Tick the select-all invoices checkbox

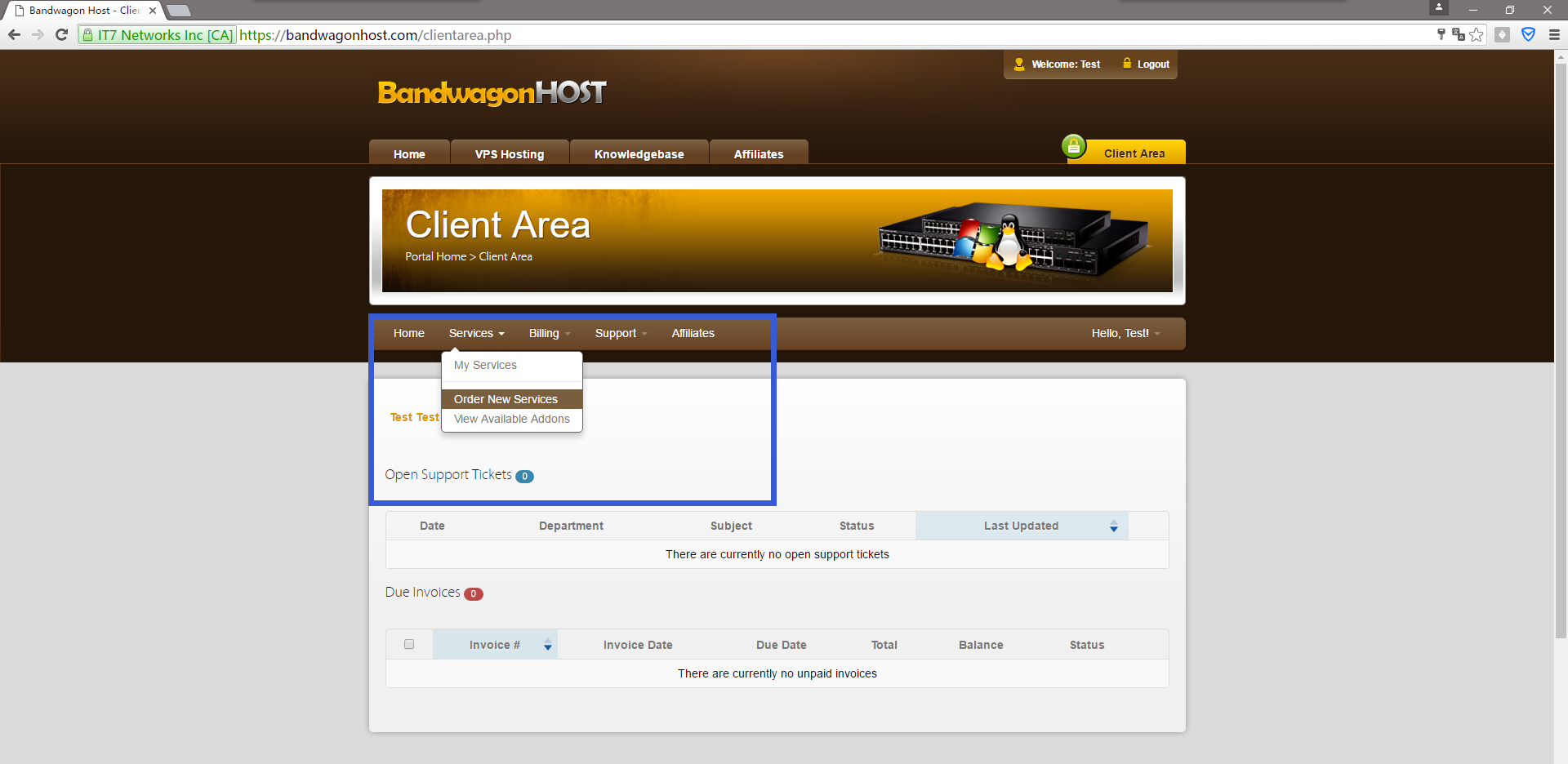(409, 644)
